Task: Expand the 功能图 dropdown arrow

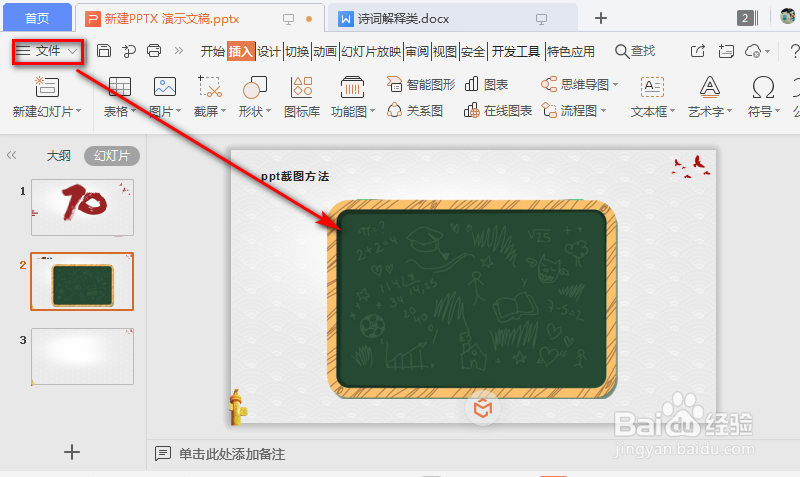Action: coord(372,111)
